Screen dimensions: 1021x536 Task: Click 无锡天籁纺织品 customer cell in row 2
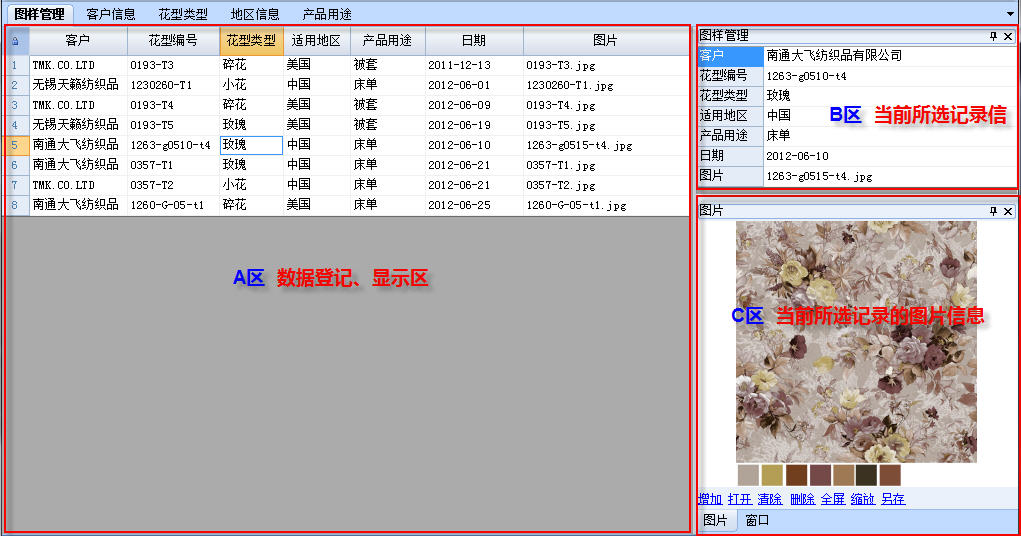78,85
